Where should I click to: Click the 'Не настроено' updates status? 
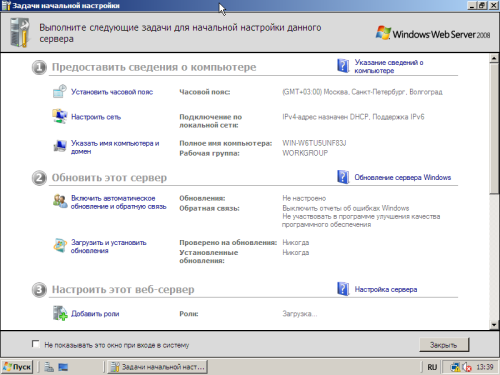(x=304, y=198)
